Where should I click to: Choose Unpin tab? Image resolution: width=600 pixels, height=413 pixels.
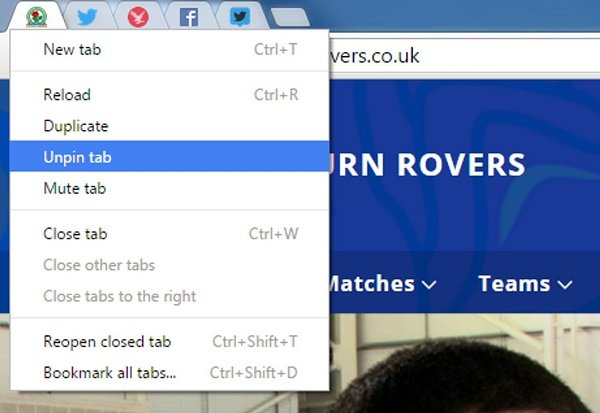(169, 157)
